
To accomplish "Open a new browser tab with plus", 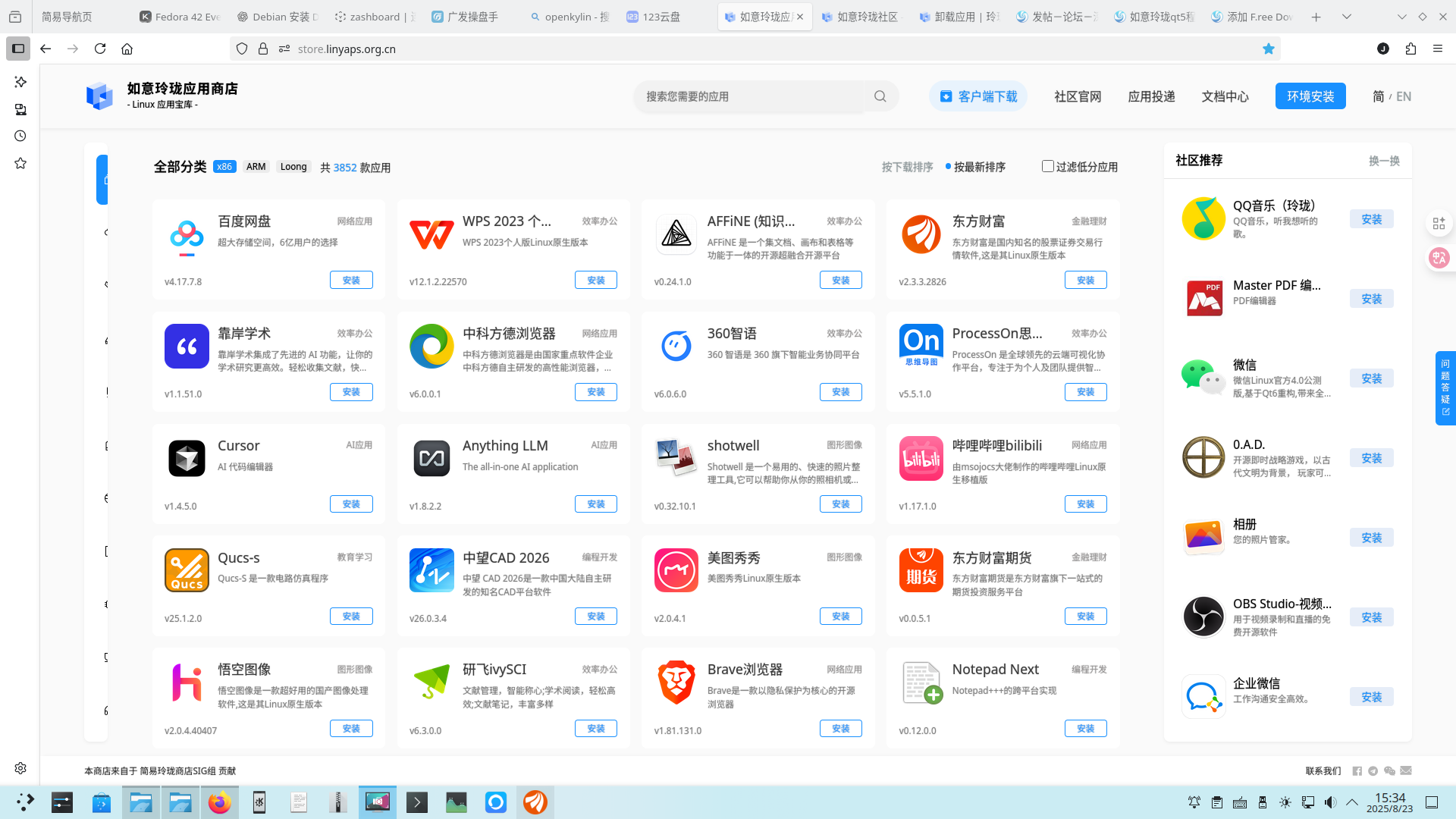I will pyautogui.click(x=1316, y=17).
